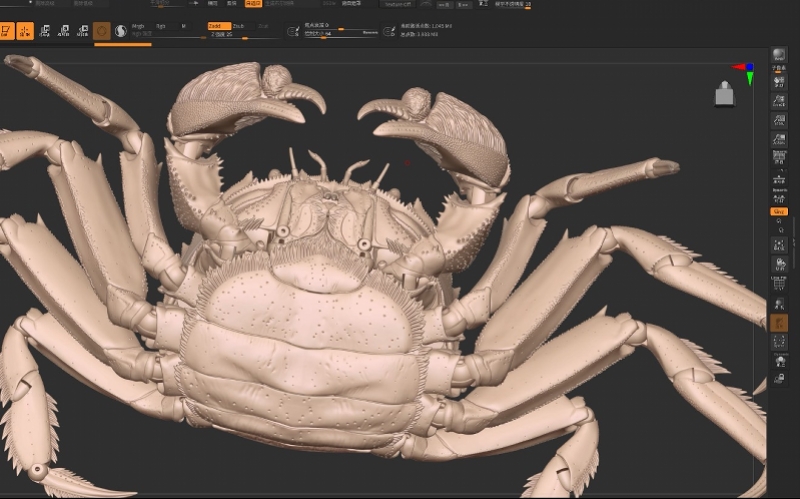This screenshot has width=800, height=499.
Task: Switch to the Move transform tool
Action: click(45, 32)
